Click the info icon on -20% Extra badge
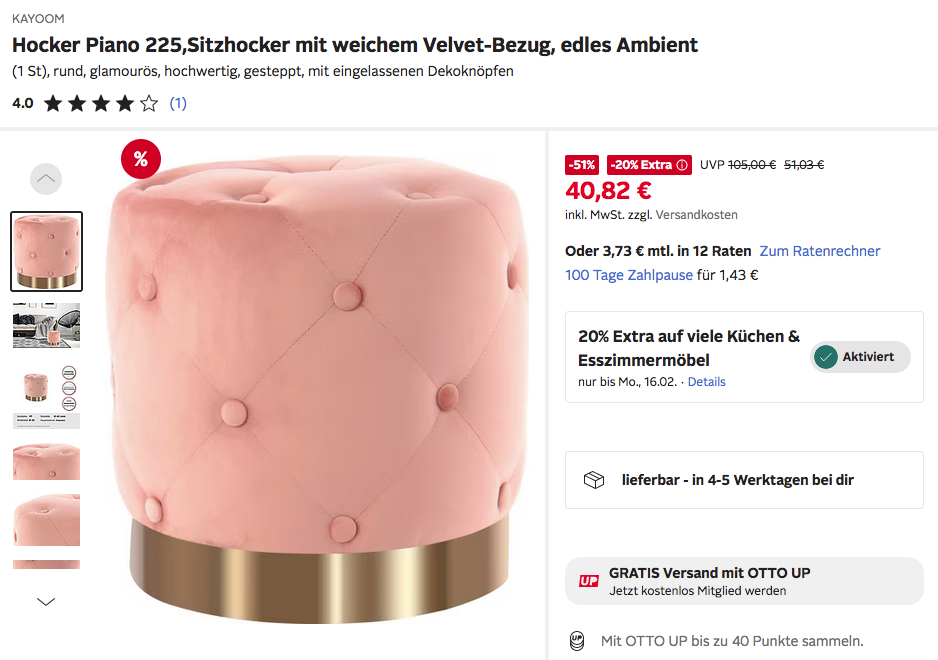 pyautogui.click(x=682, y=165)
